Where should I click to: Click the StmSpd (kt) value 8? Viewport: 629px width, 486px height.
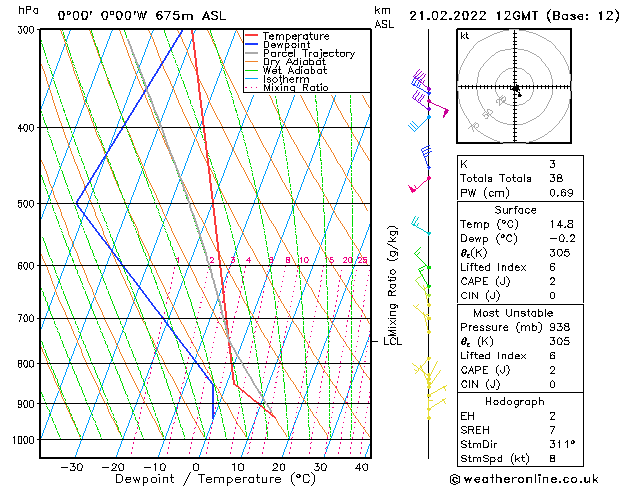point(552,458)
